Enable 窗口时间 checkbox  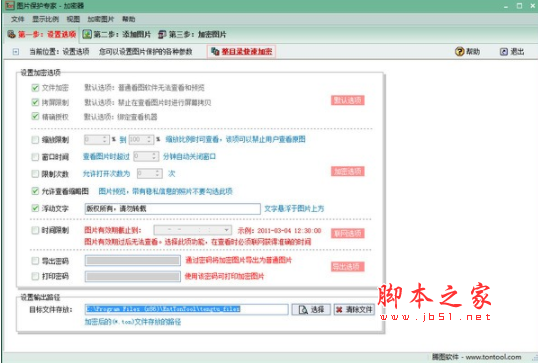(x=35, y=157)
